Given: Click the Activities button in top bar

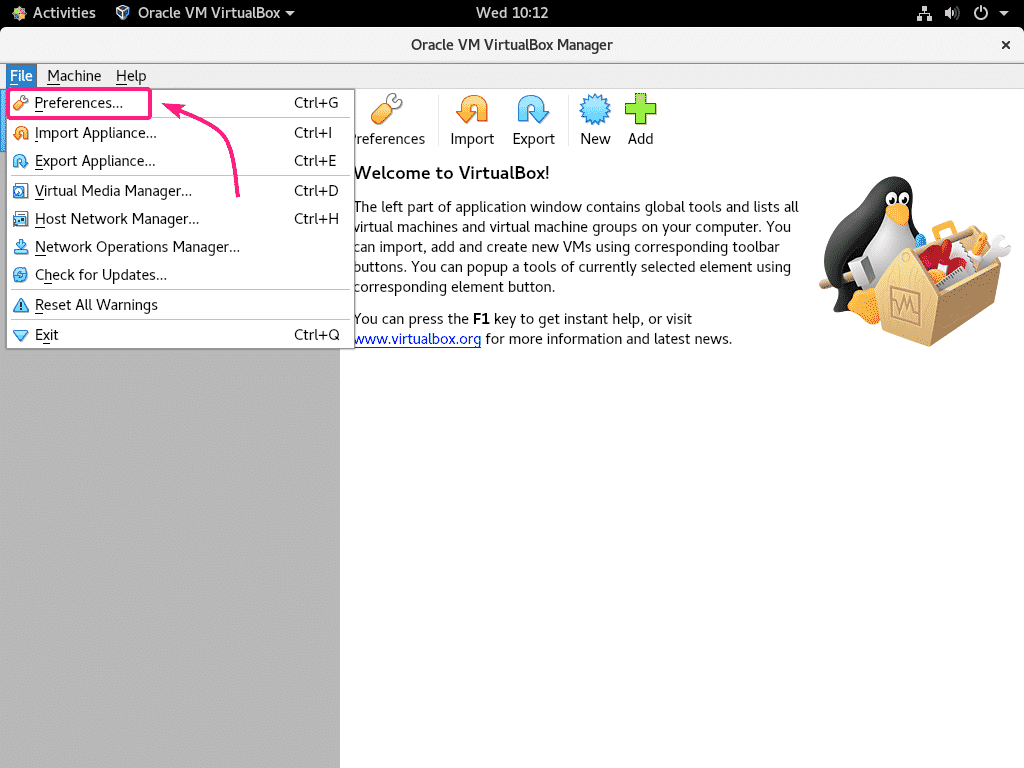Looking at the screenshot, I should pos(54,13).
